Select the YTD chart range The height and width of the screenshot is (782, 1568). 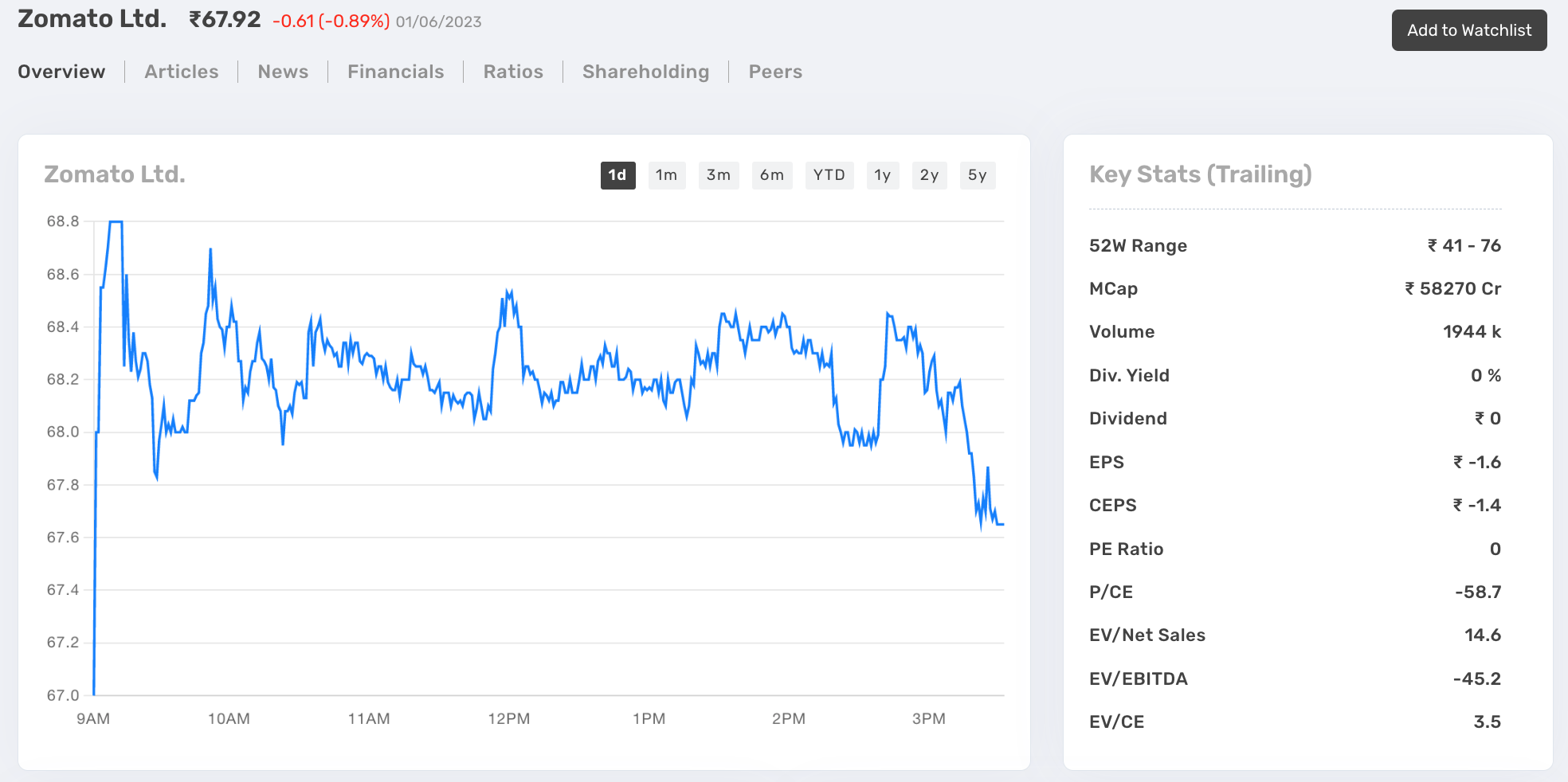click(829, 175)
